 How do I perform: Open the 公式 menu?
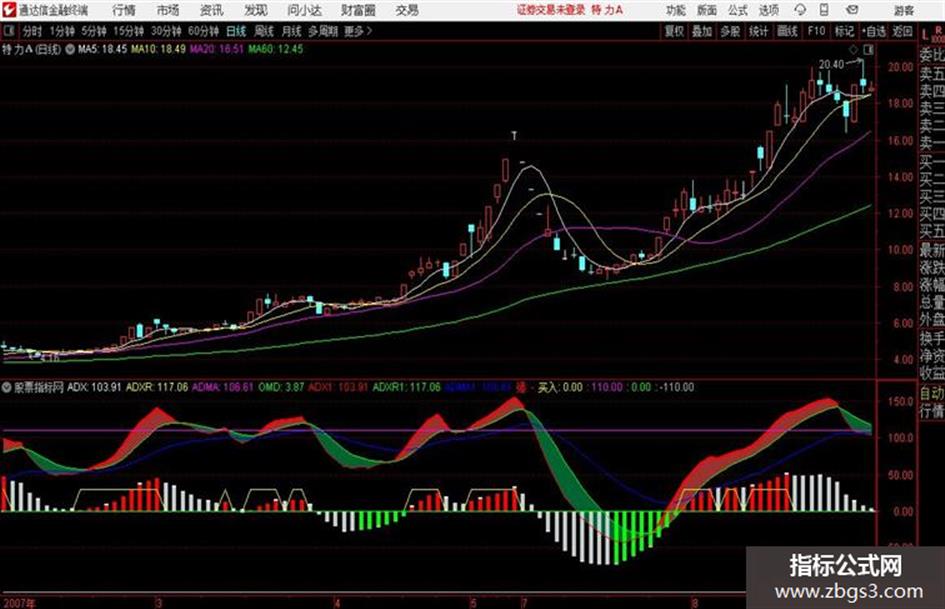click(x=738, y=10)
